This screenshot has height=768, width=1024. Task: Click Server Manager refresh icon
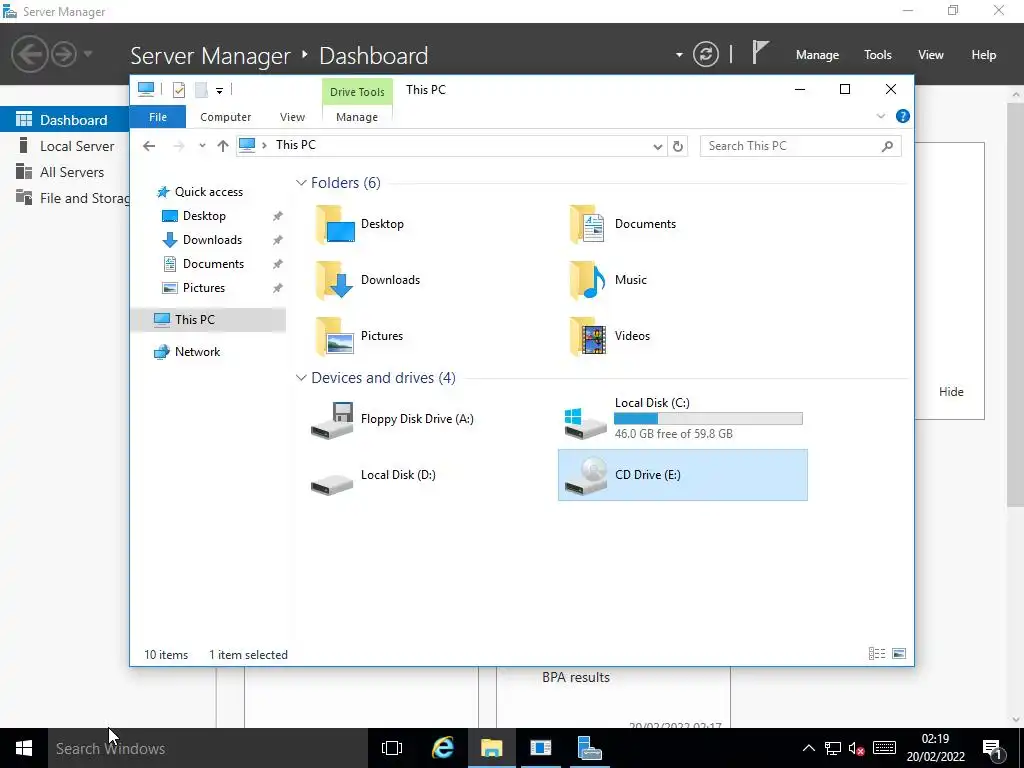(x=706, y=54)
